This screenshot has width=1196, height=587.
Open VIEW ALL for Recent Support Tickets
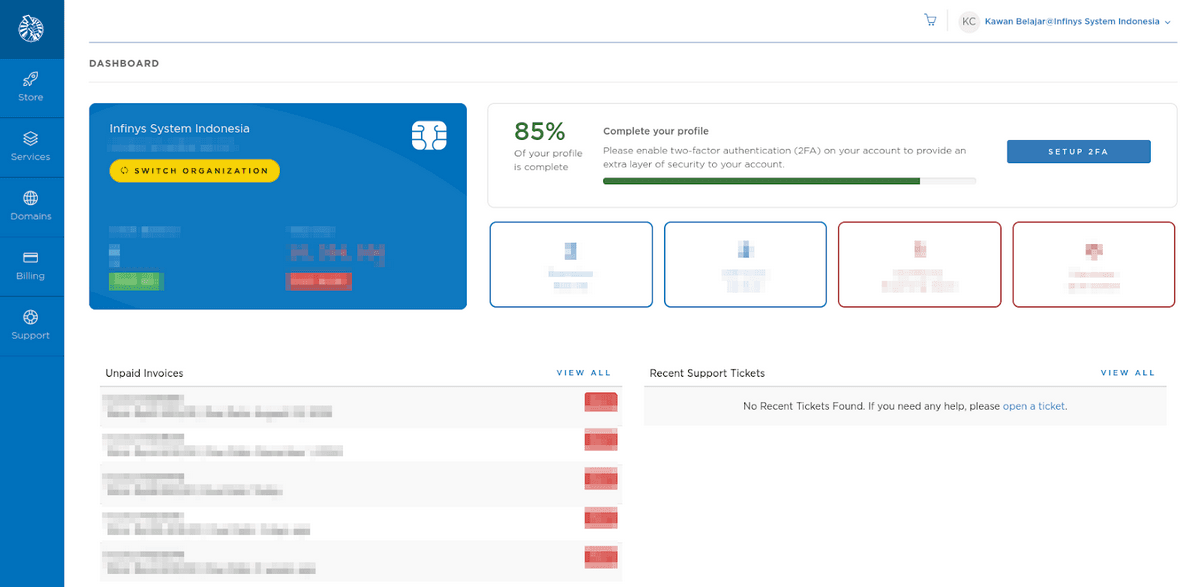[x=1127, y=372]
